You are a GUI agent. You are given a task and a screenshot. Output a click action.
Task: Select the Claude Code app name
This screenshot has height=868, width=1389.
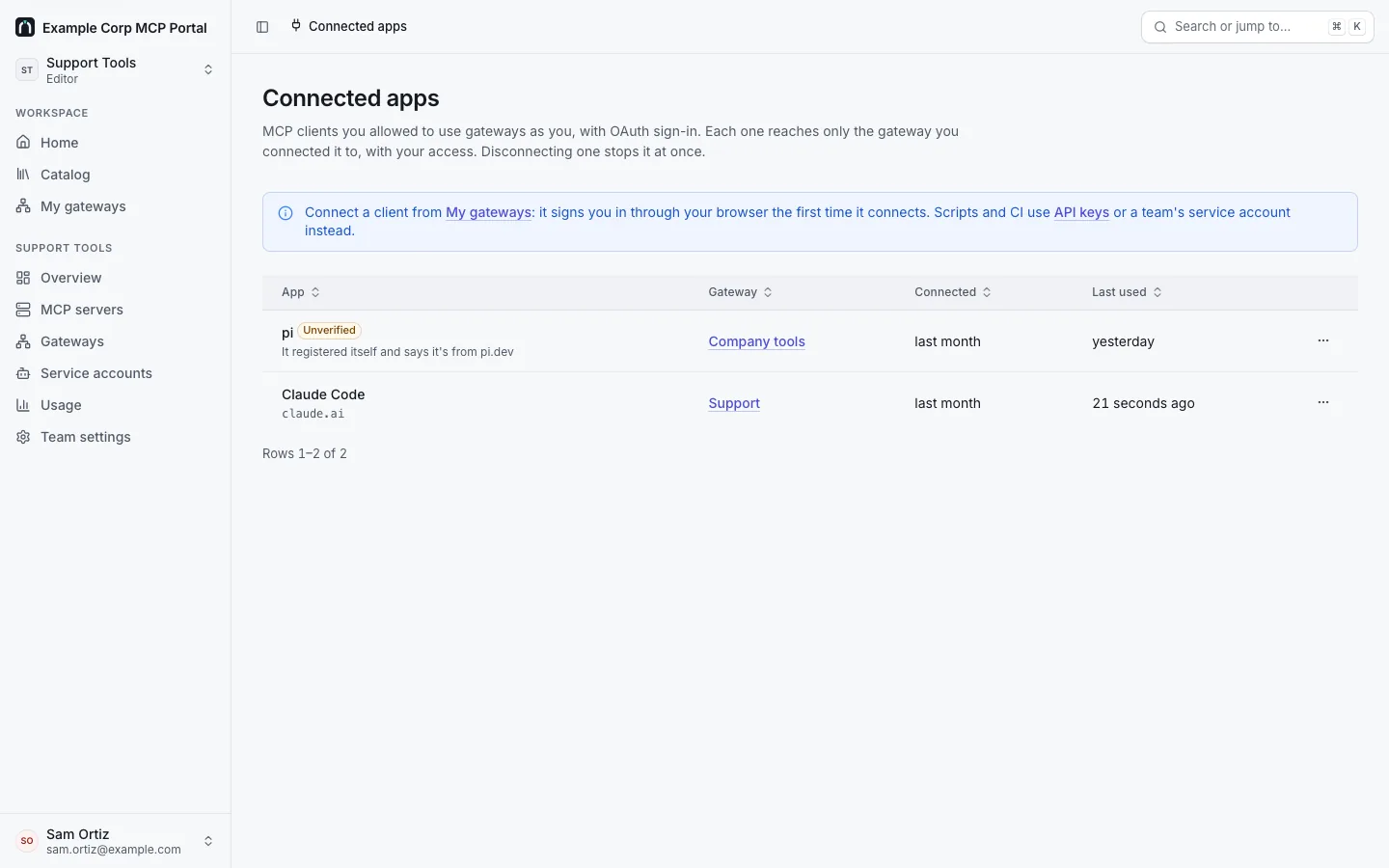coord(323,394)
